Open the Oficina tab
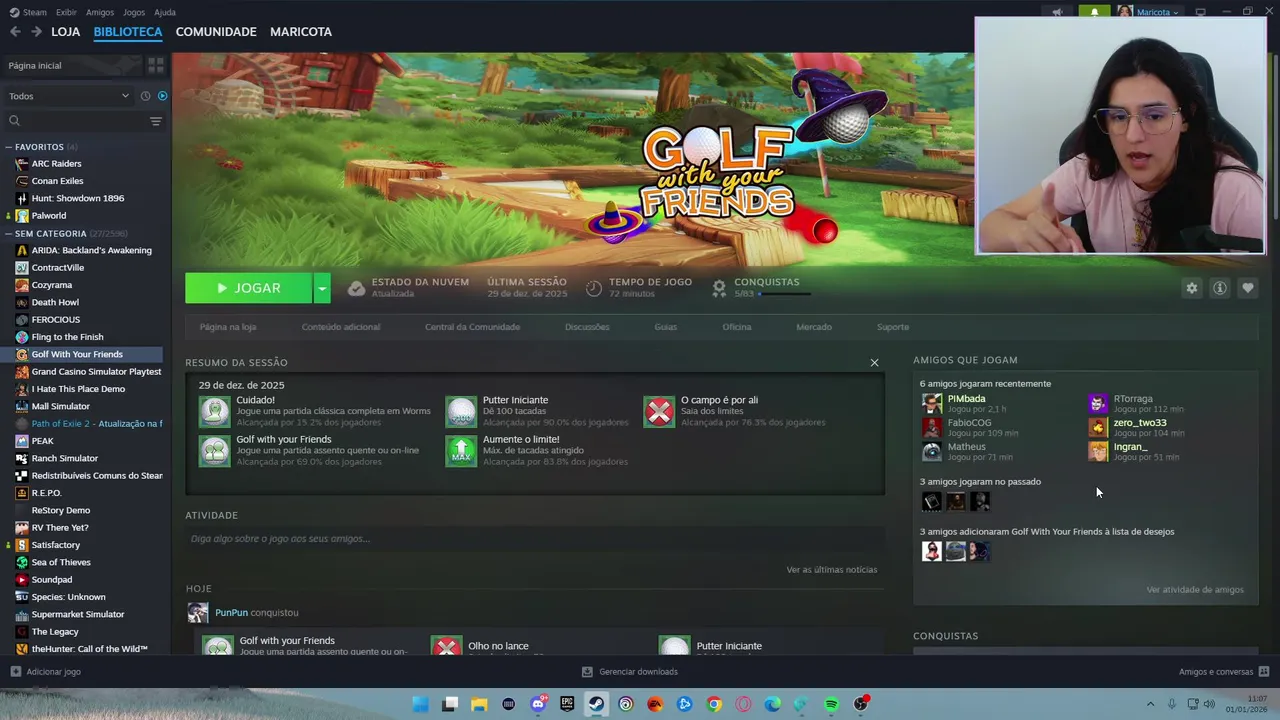This screenshot has height=720, width=1280. coord(737,327)
